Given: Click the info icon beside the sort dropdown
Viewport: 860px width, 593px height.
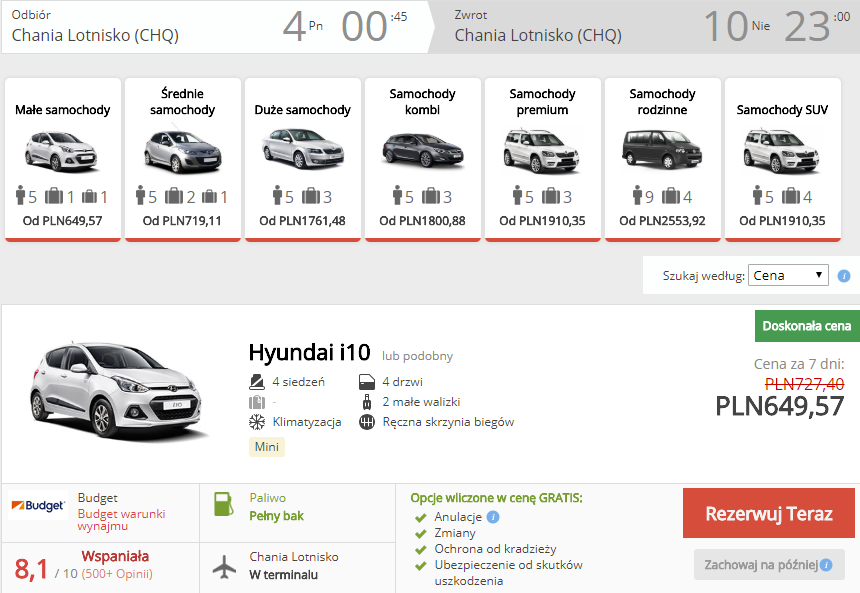Looking at the screenshot, I should pyautogui.click(x=844, y=275).
